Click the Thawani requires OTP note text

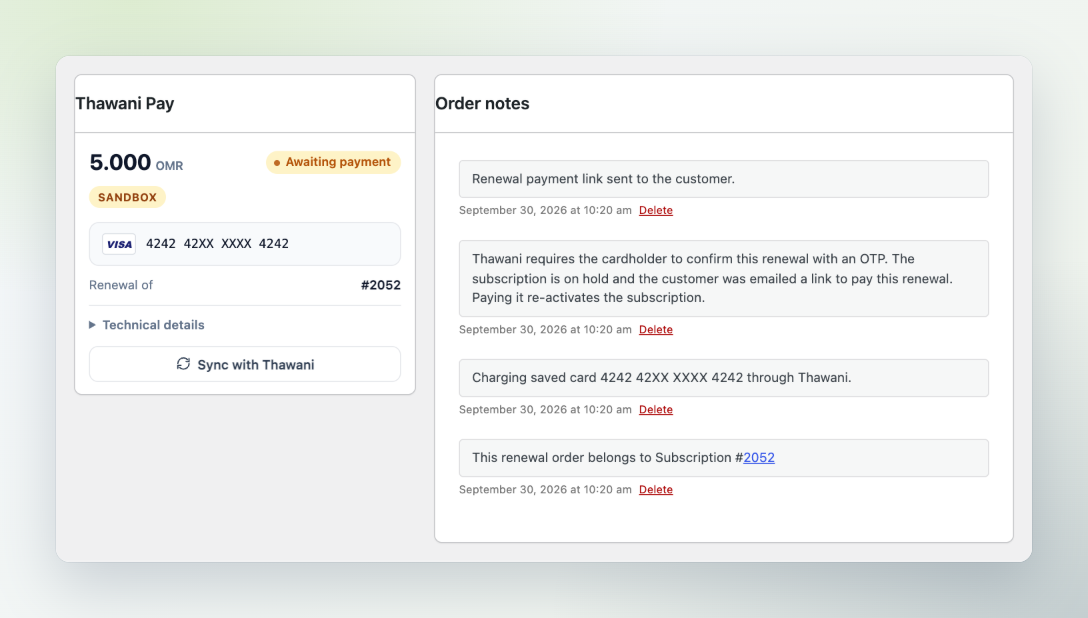point(712,278)
